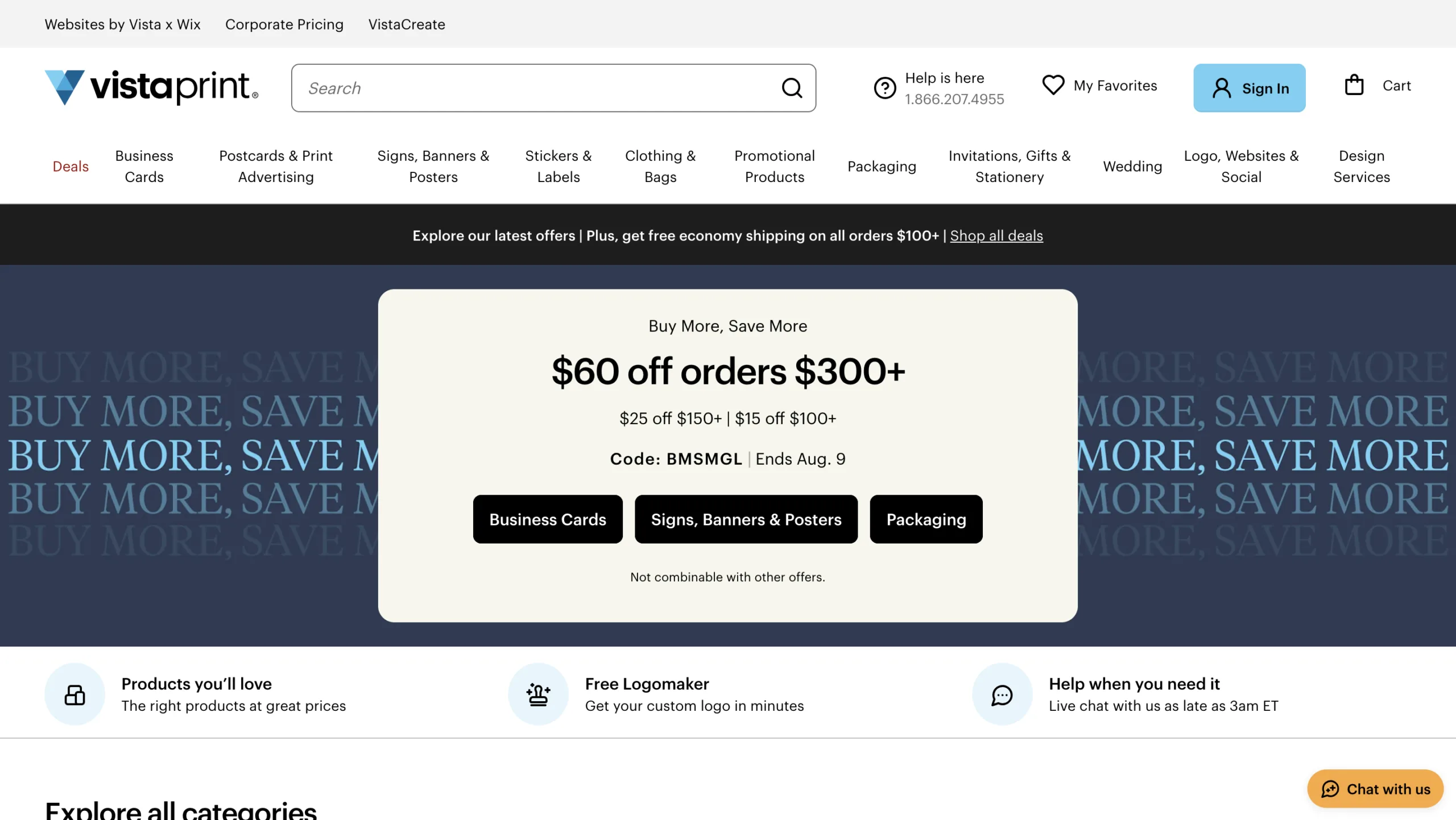This screenshot has height=820, width=1456.
Task: Follow the Shop all deals link
Action: [x=996, y=235]
